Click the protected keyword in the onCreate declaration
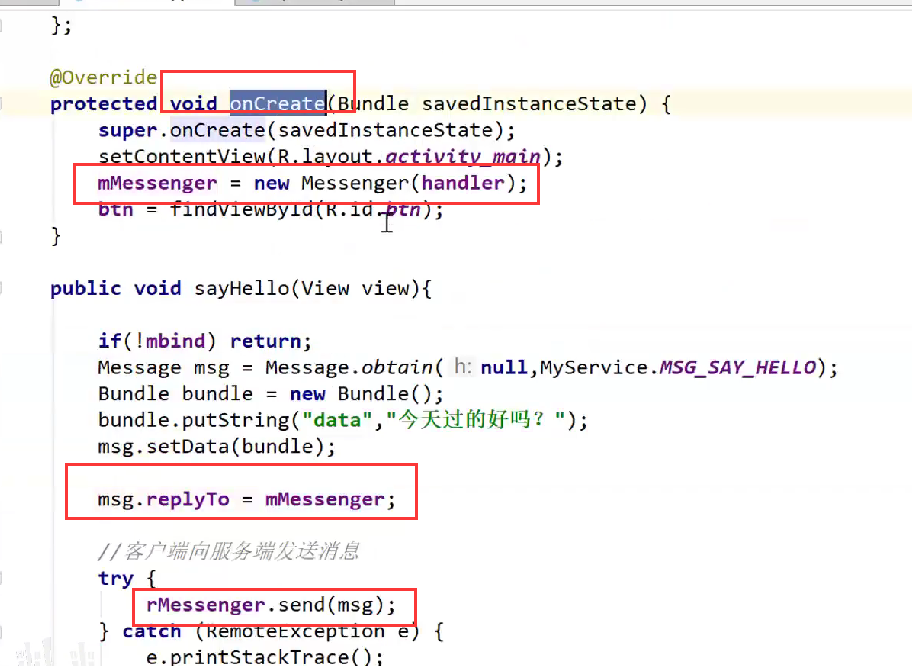912x666 pixels. (x=103, y=104)
